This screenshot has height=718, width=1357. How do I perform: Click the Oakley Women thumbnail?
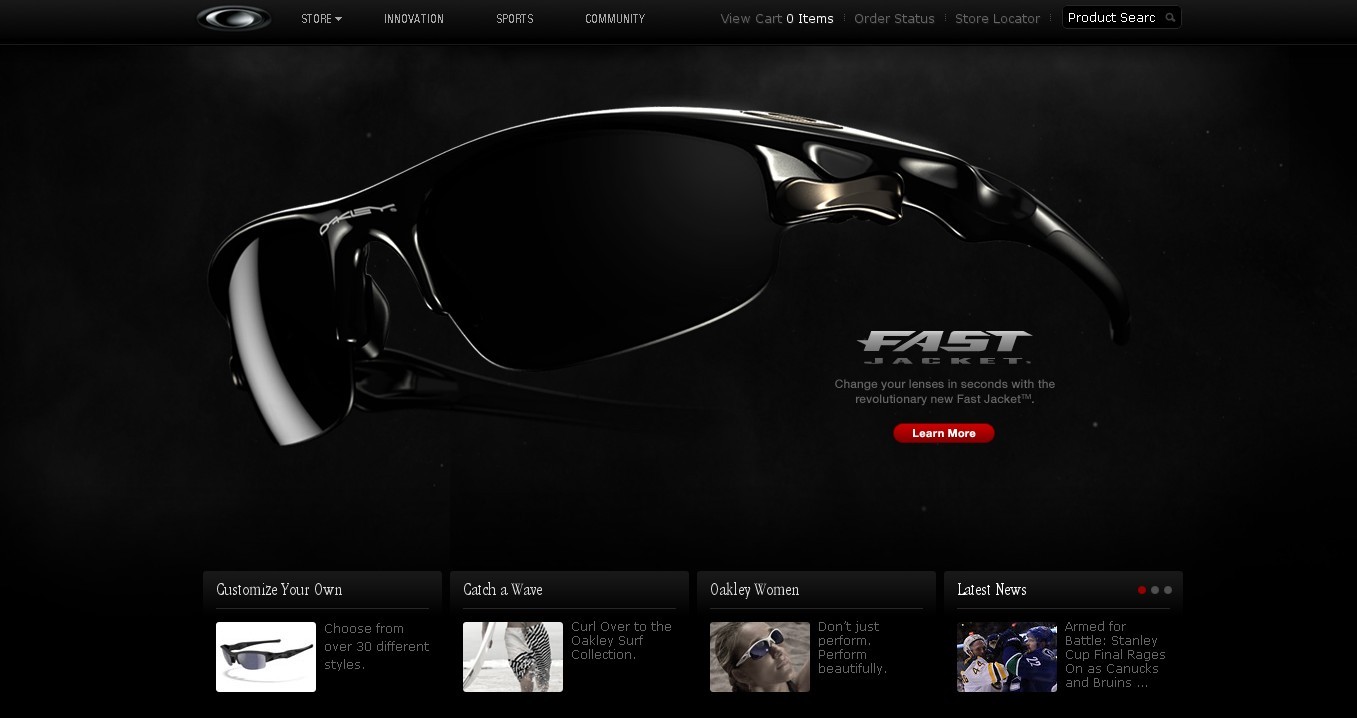pyautogui.click(x=760, y=657)
